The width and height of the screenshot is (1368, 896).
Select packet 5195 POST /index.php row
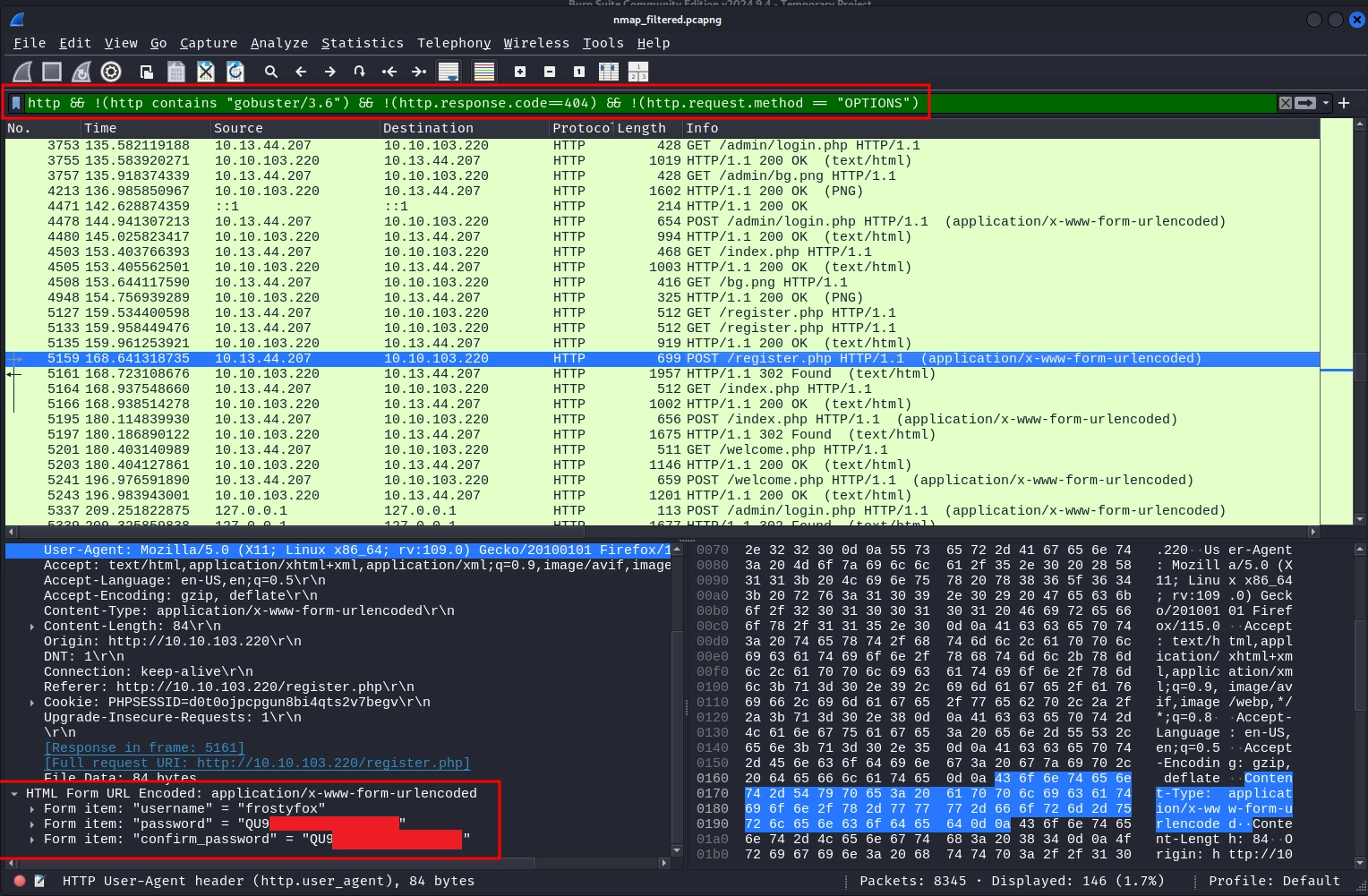click(627, 419)
